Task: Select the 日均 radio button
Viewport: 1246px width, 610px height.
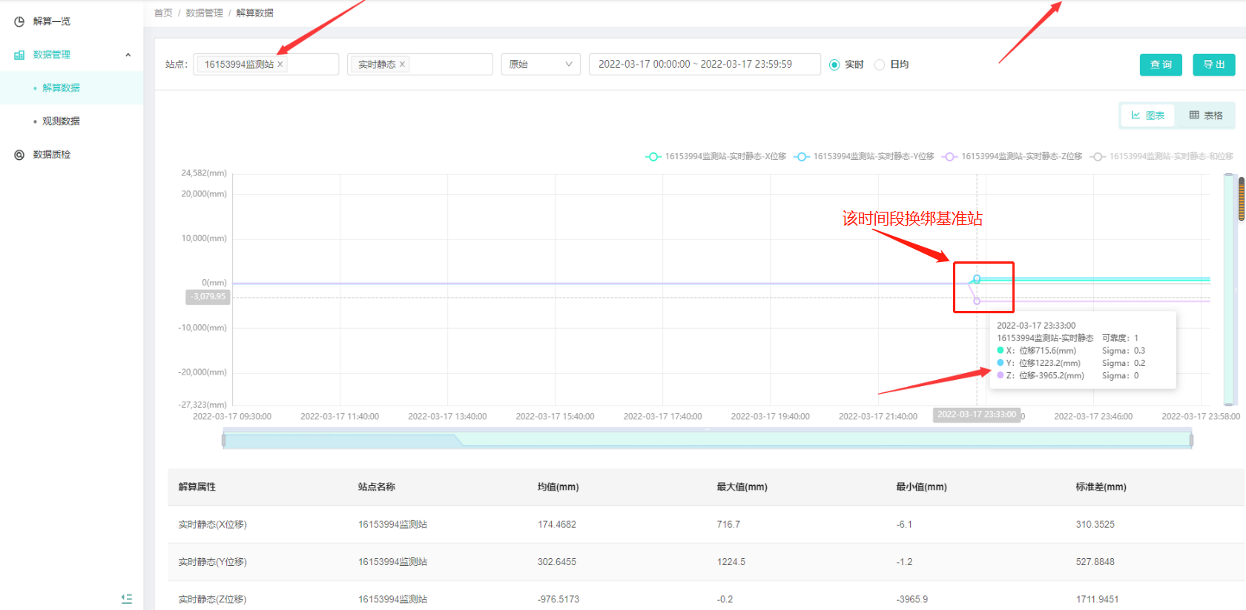Action: point(880,64)
